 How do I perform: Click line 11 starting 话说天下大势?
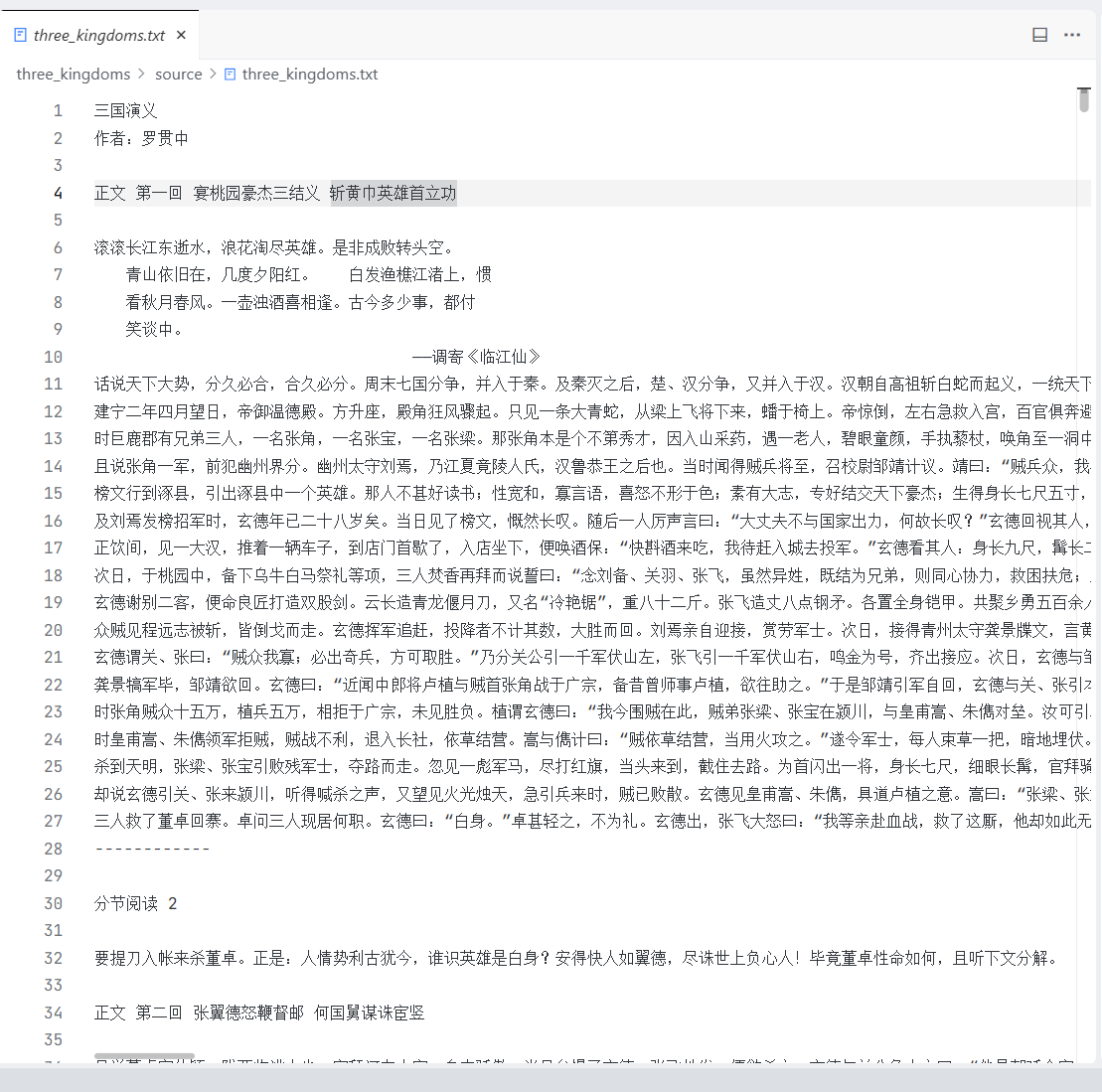(592, 384)
